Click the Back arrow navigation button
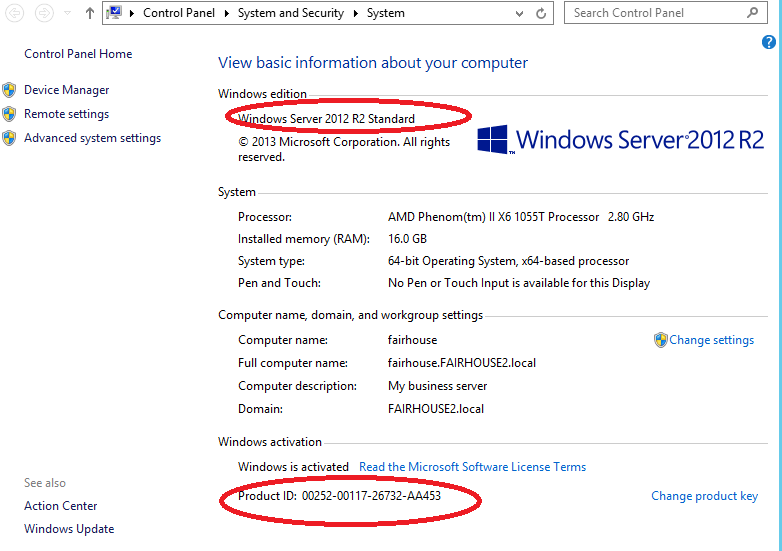Viewport: 782px width, 551px height. point(17,14)
